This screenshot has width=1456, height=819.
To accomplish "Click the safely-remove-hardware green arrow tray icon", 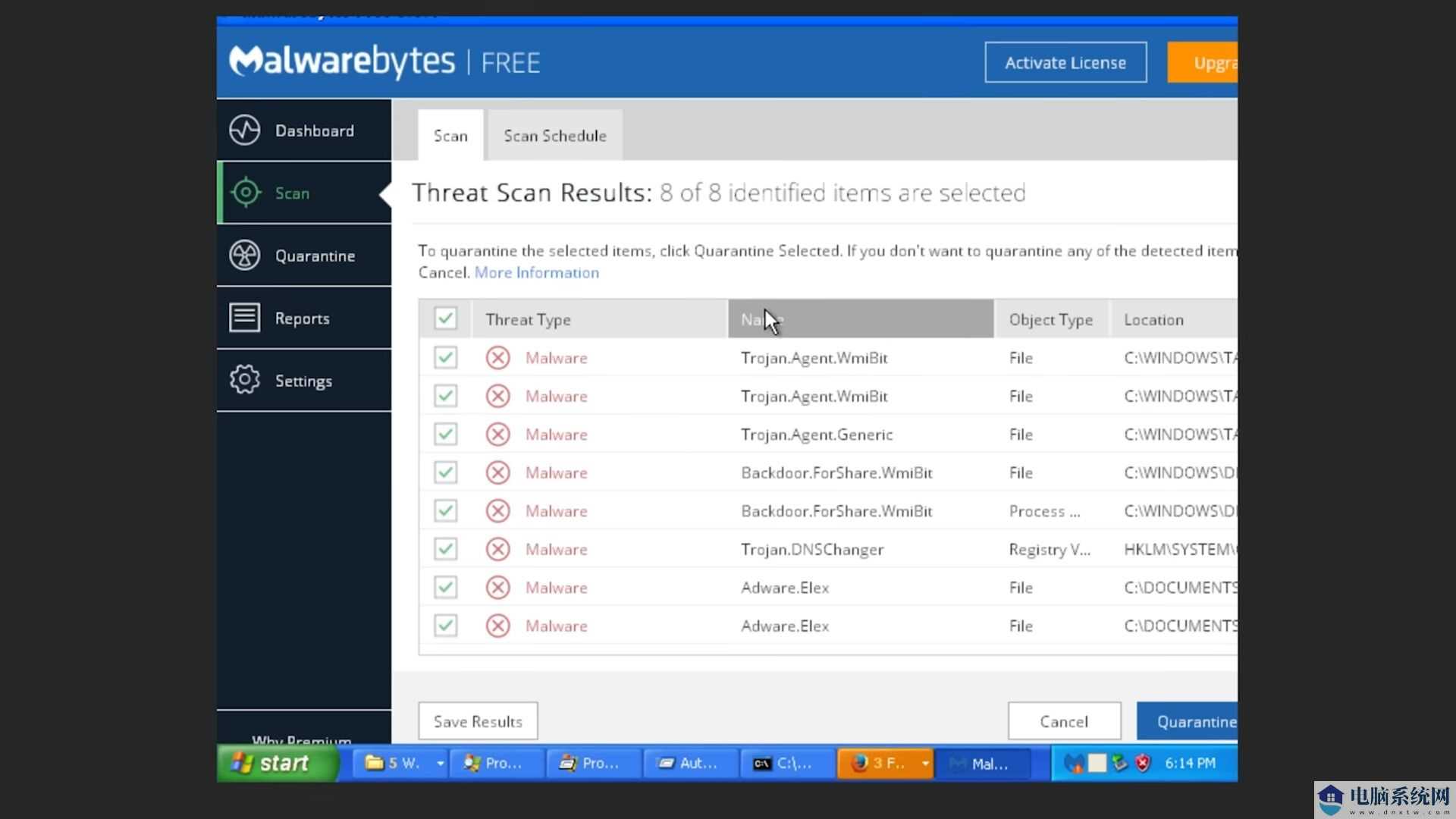I will coord(1120,763).
